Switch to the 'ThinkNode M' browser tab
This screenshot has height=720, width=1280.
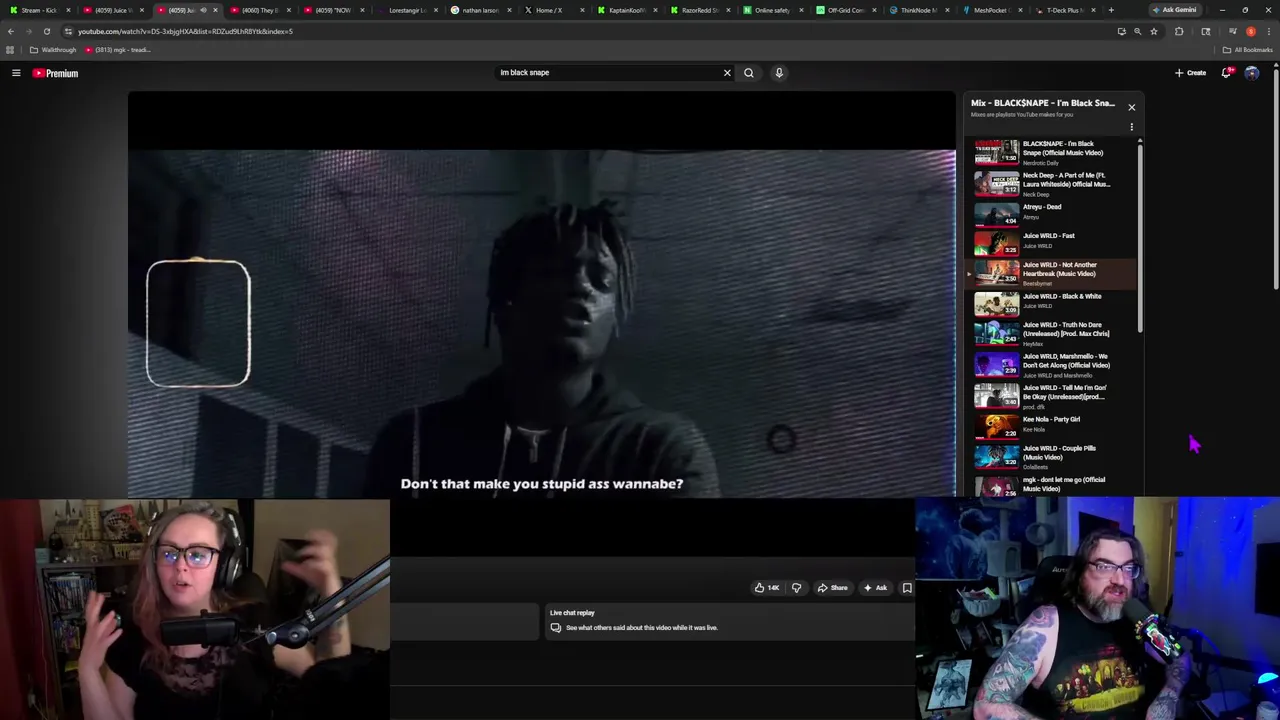pyautogui.click(x=918, y=10)
